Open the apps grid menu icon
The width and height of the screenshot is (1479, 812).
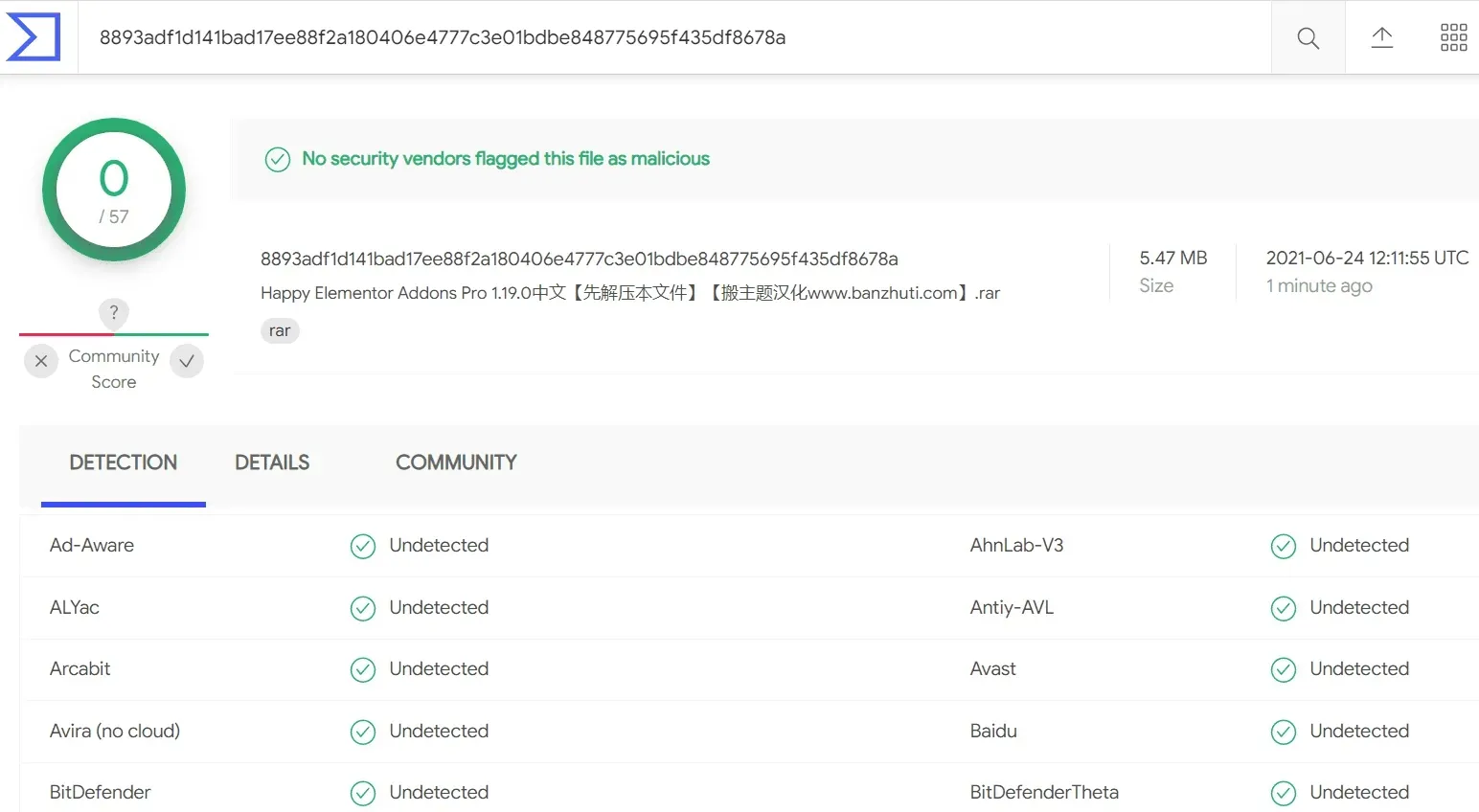[x=1453, y=38]
